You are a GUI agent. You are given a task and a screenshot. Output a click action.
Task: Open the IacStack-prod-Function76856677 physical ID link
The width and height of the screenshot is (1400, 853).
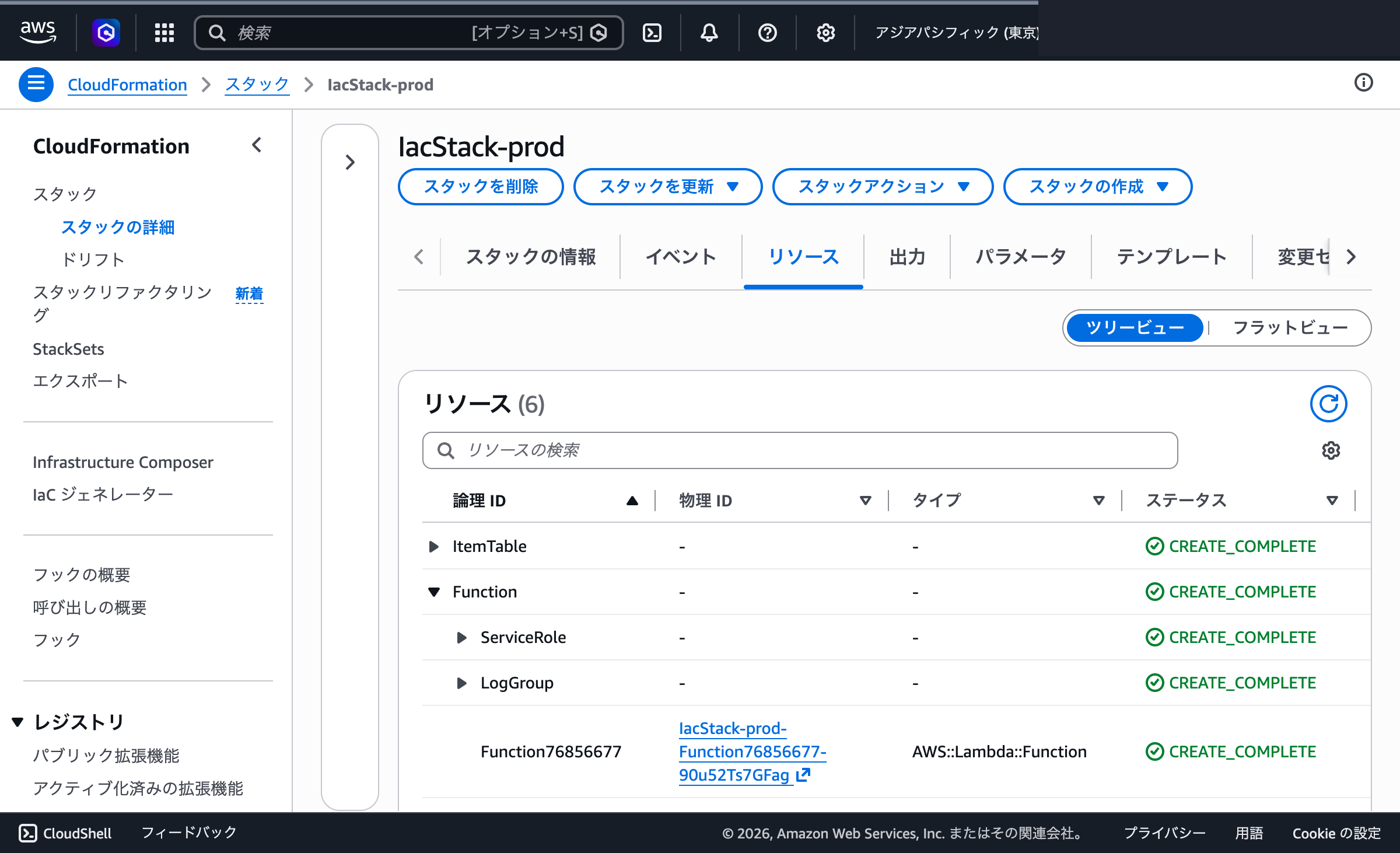coord(752,751)
